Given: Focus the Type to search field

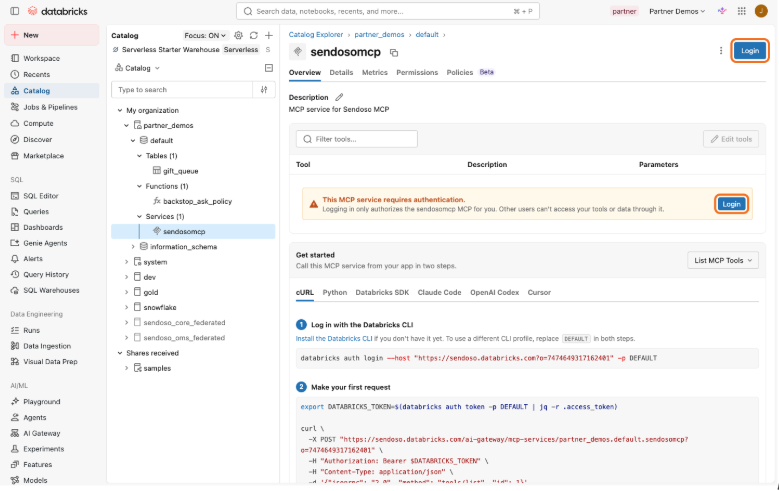Looking at the screenshot, I should pos(182,89).
